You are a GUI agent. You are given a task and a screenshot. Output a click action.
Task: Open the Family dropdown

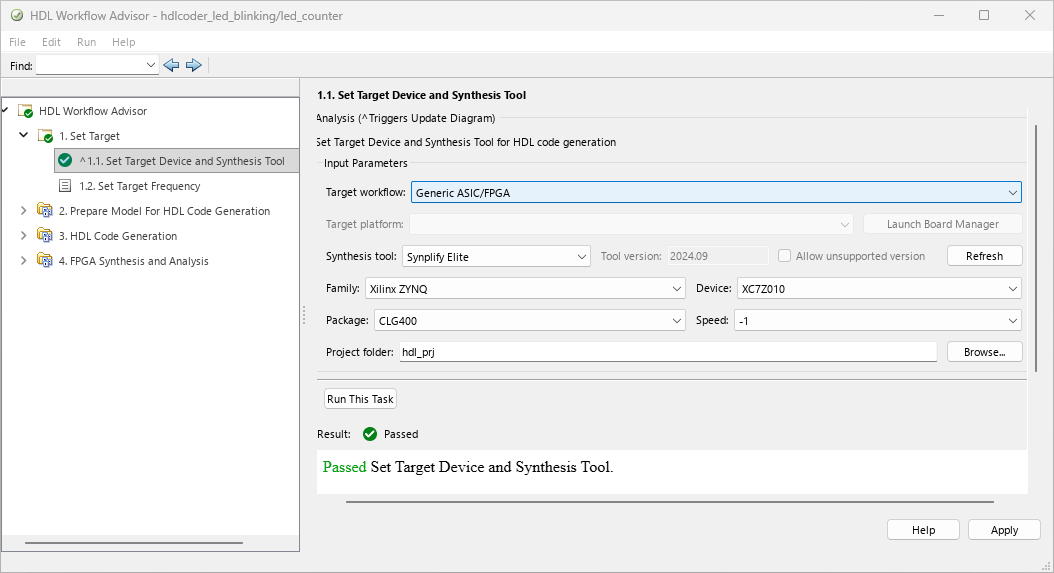(677, 289)
